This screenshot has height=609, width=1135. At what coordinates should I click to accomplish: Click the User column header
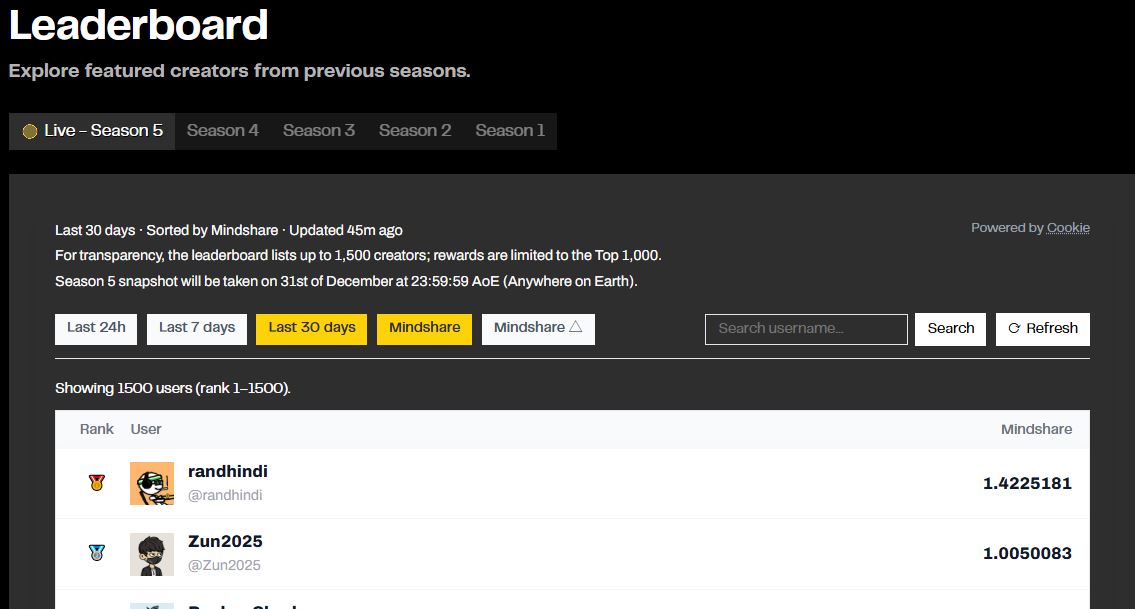click(x=145, y=429)
